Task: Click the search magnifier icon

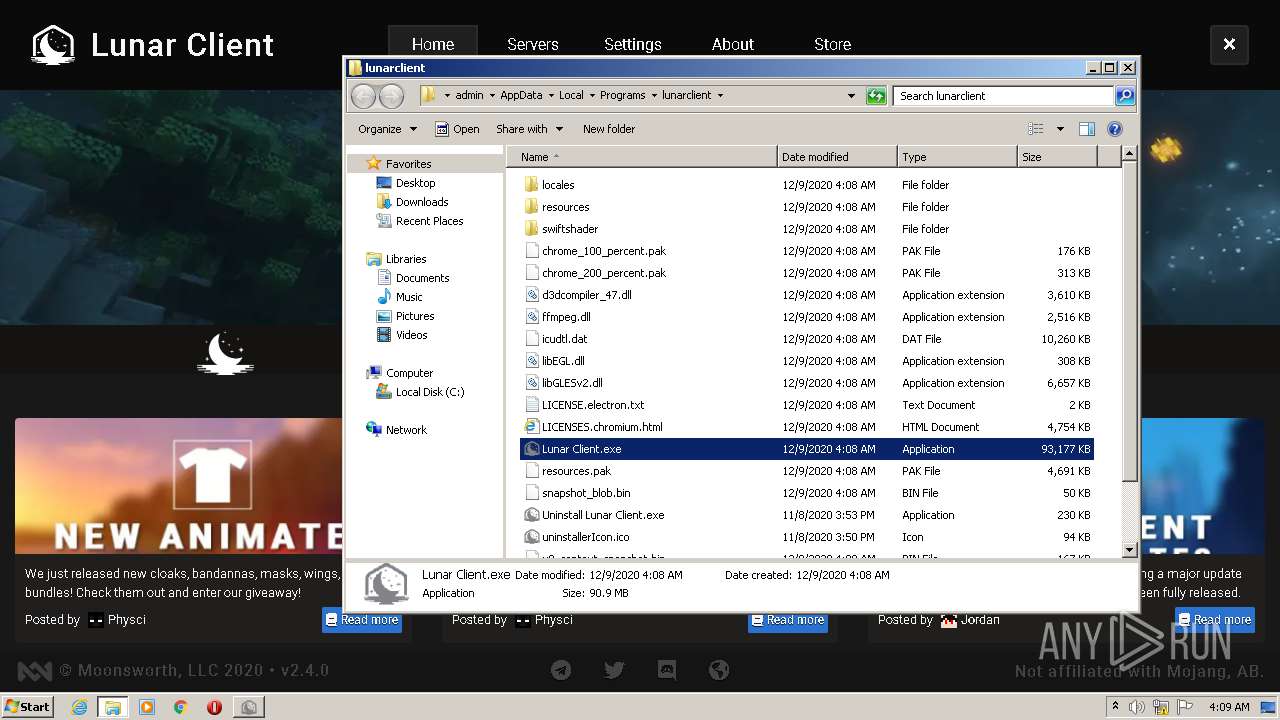Action: click(x=1124, y=96)
